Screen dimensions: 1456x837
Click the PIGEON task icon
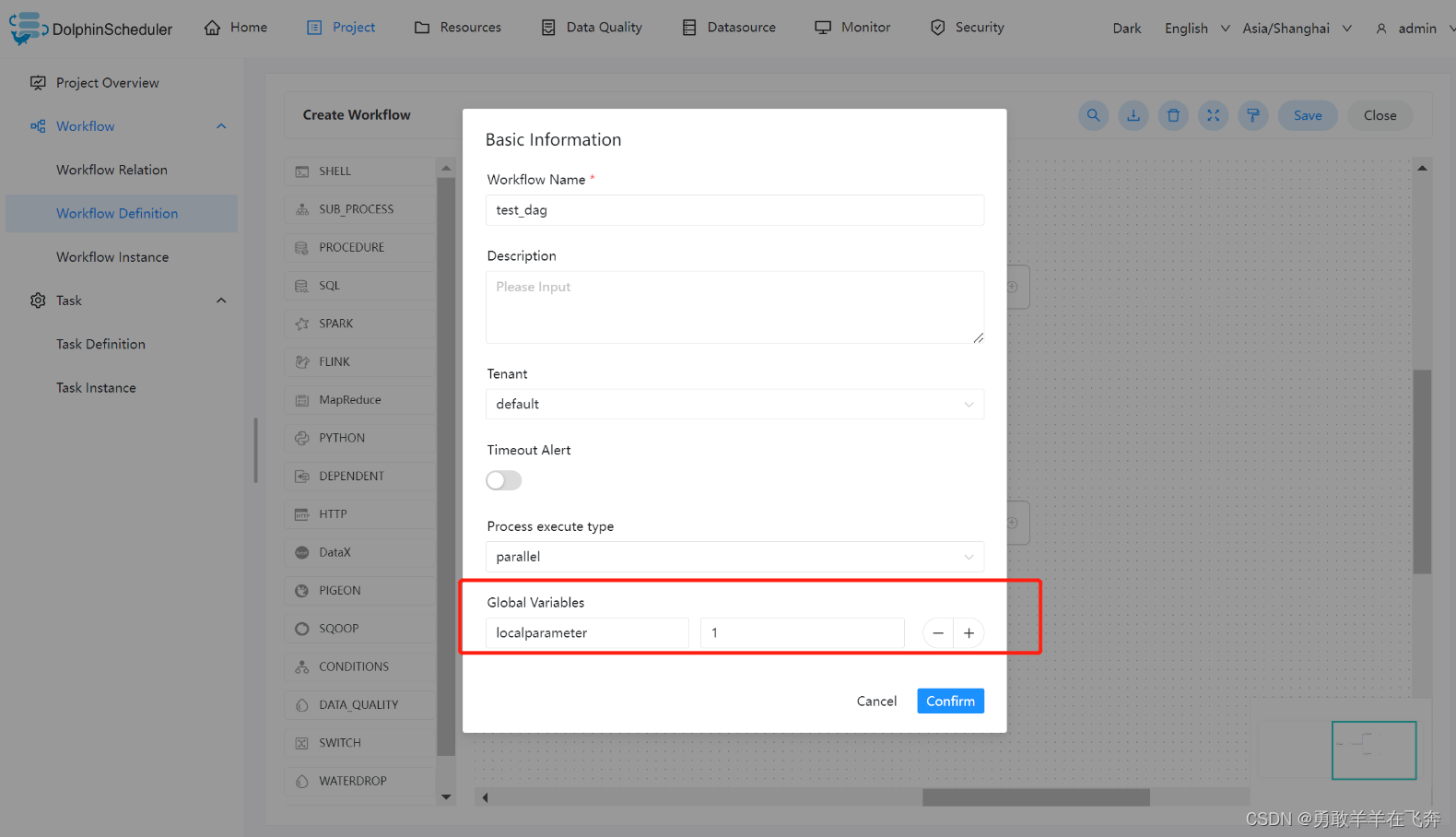coord(301,591)
